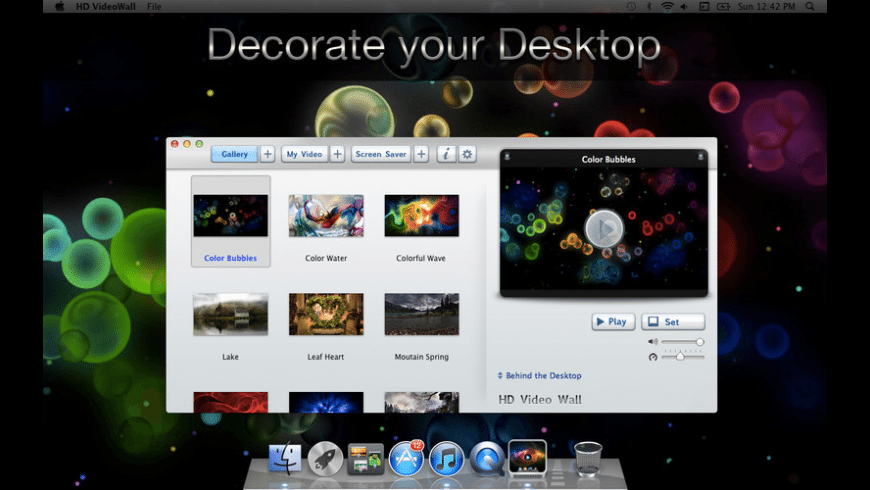870x490 pixels.
Task: Select the Leaf Heart thumbnail
Action: coord(326,314)
